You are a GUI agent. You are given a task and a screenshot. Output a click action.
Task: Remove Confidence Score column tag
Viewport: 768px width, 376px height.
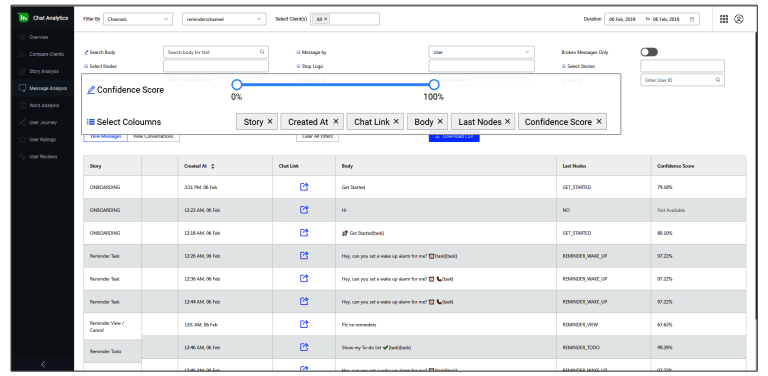(x=599, y=121)
